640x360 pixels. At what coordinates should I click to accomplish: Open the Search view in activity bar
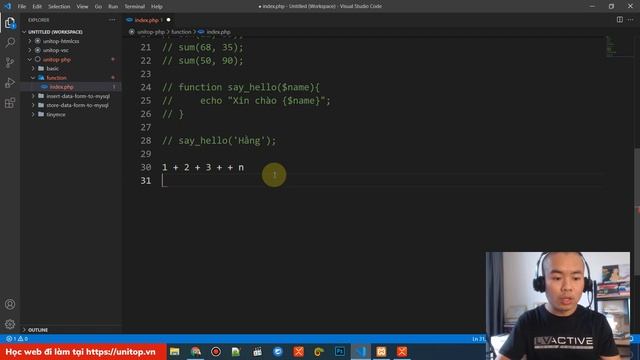10,42
